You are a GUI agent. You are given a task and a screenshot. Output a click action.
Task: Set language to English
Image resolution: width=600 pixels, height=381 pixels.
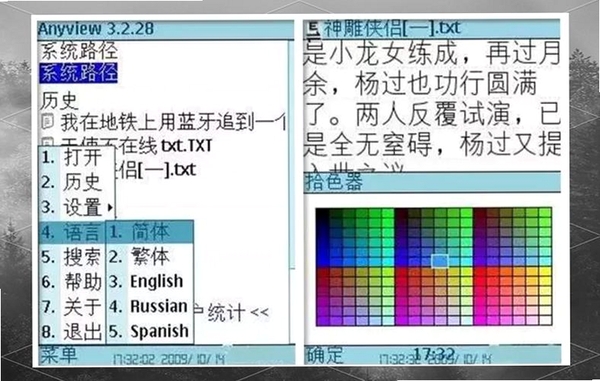(150, 282)
